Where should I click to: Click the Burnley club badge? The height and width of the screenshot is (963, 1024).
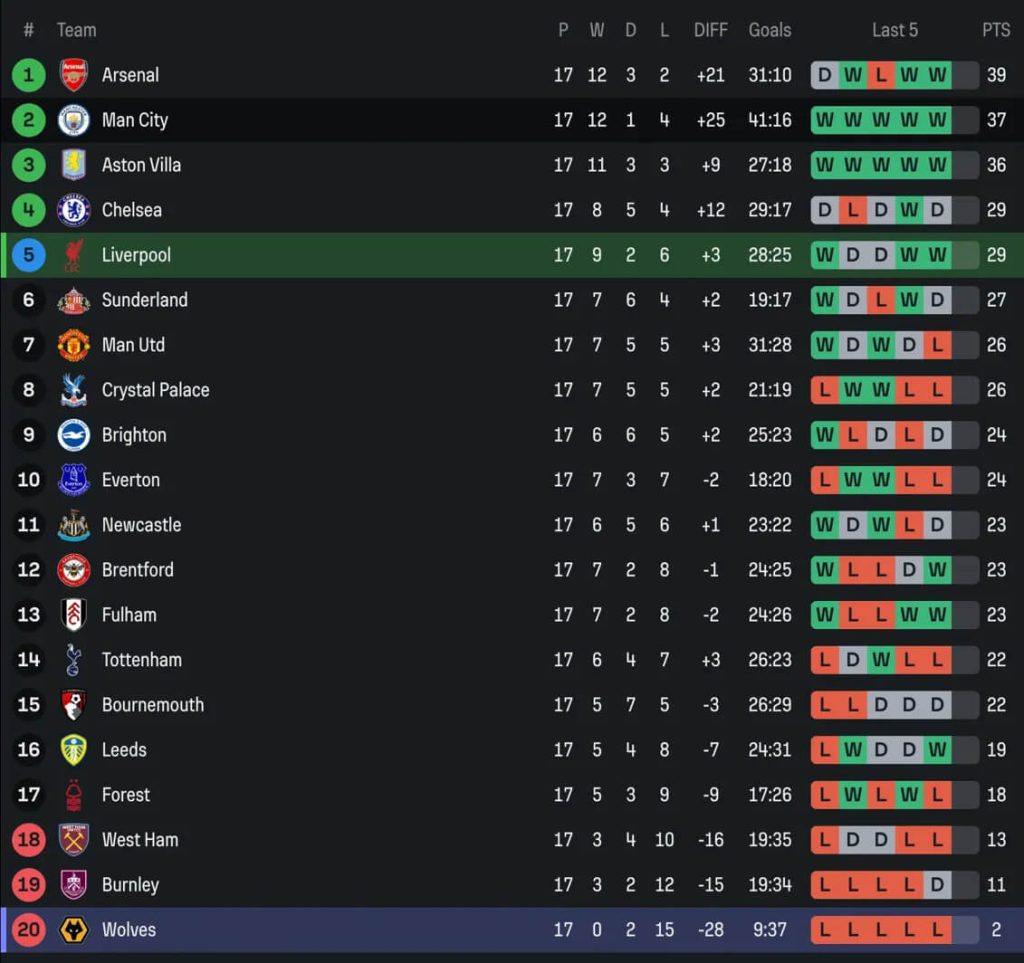click(x=74, y=885)
